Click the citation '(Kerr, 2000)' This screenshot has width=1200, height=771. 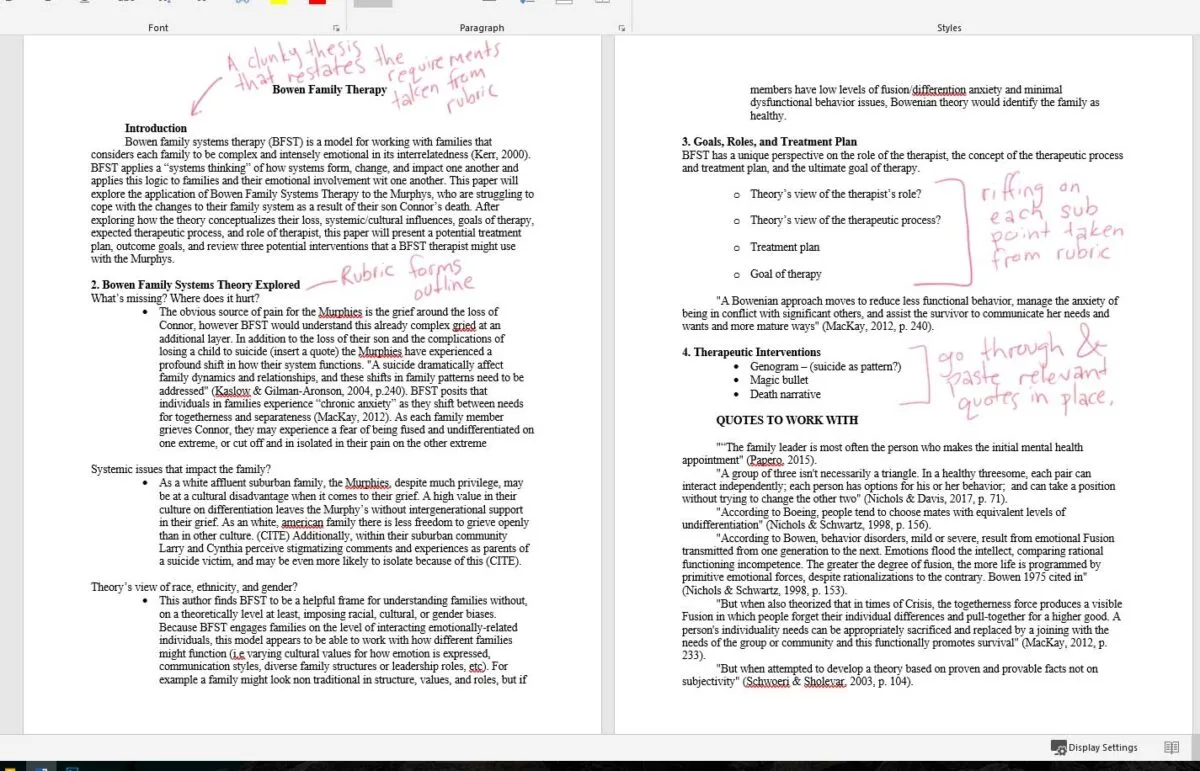click(500, 155)
